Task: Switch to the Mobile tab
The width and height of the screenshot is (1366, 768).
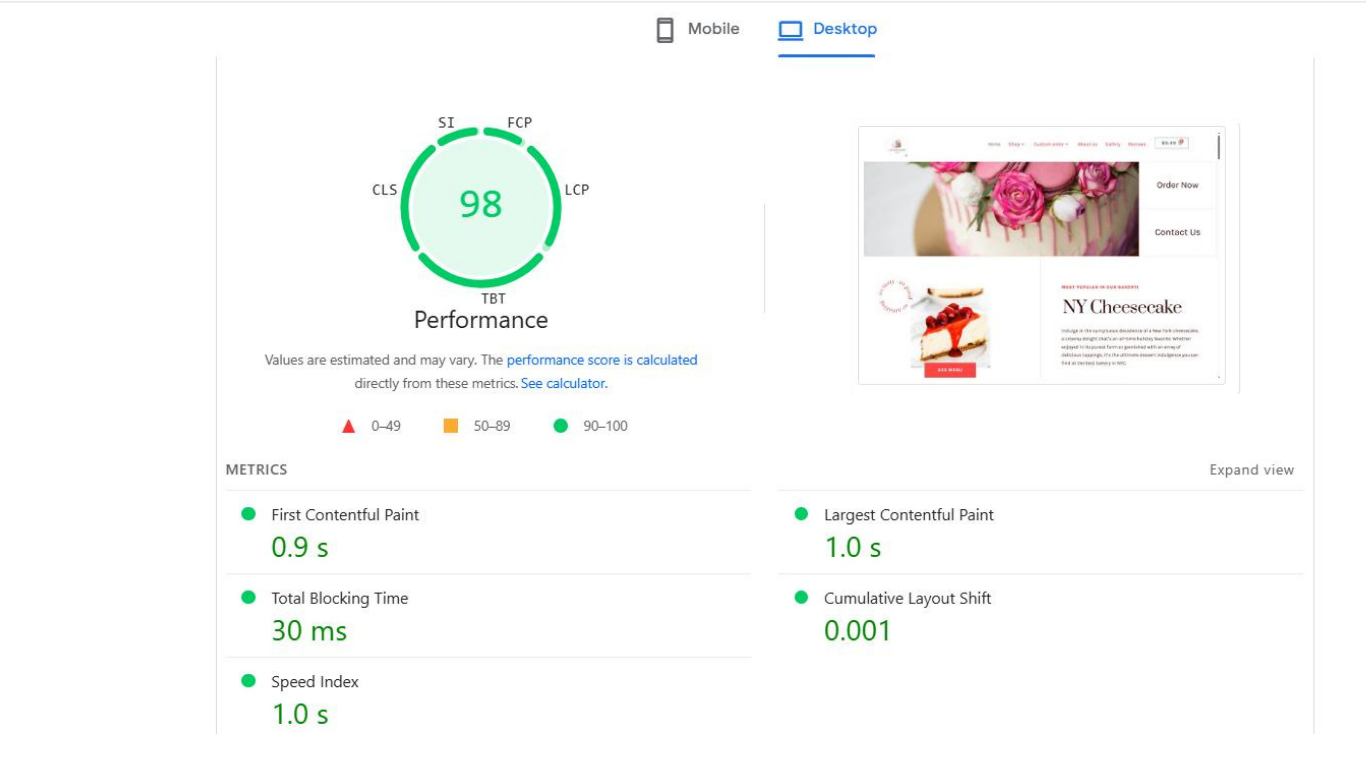Action: pyautogui.click(x=713, y=29)
